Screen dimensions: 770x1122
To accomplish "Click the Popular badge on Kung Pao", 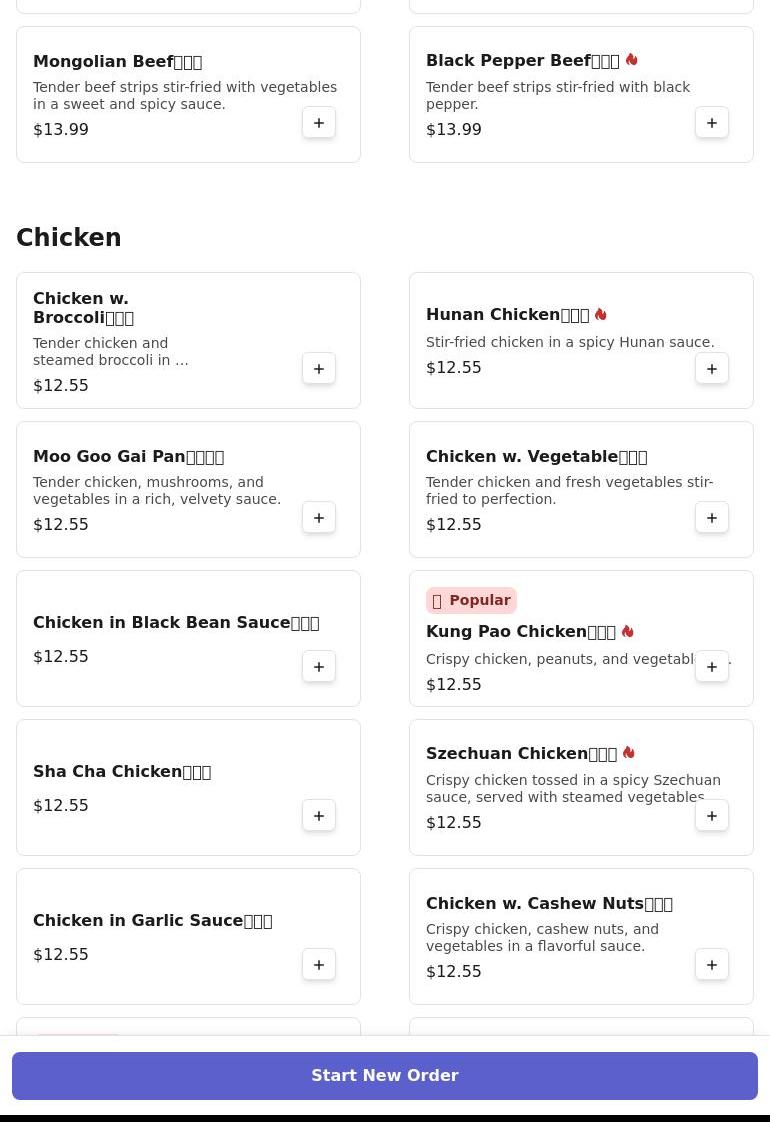I will coord(471,600).
